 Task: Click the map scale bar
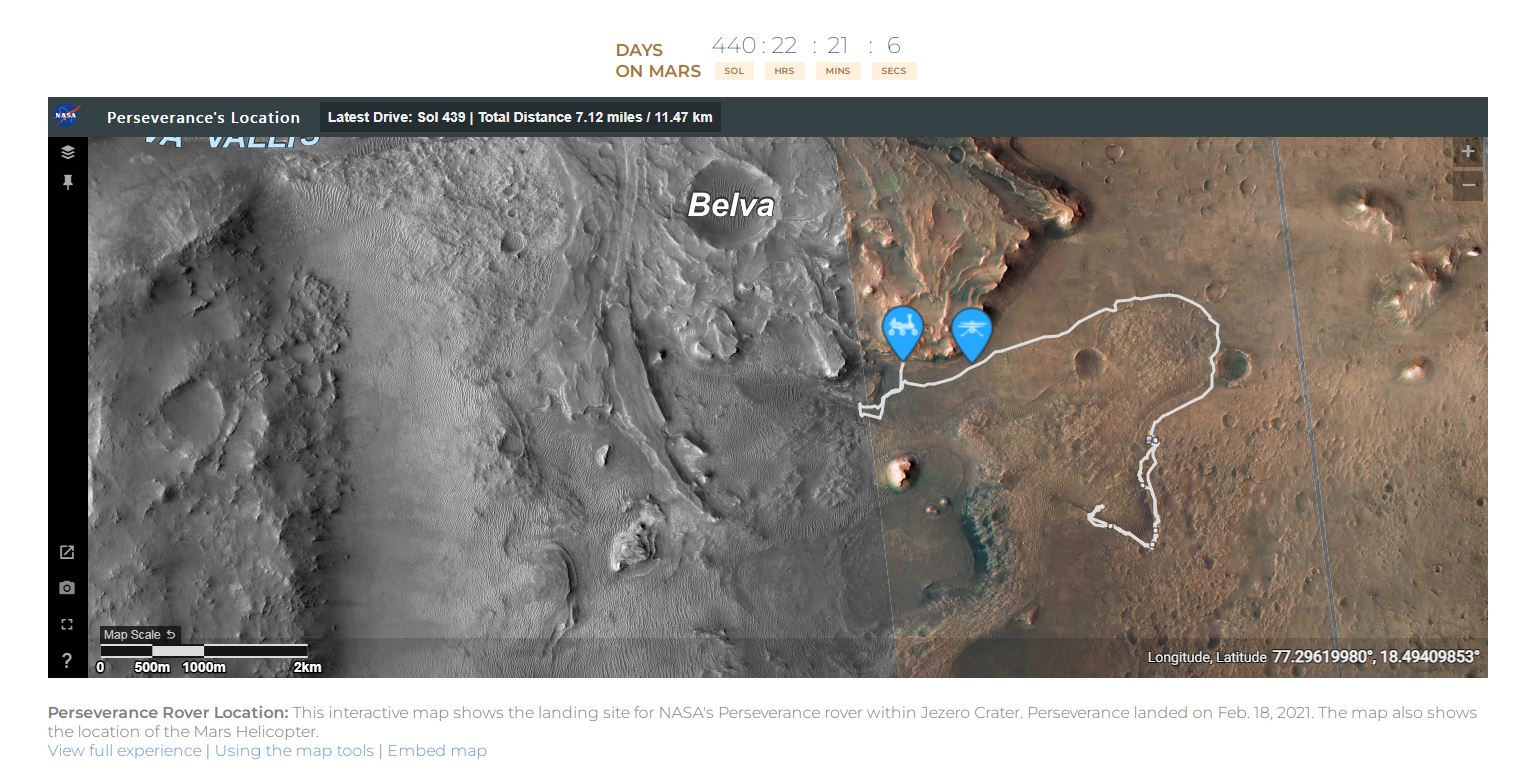click(x=204, y=651)
